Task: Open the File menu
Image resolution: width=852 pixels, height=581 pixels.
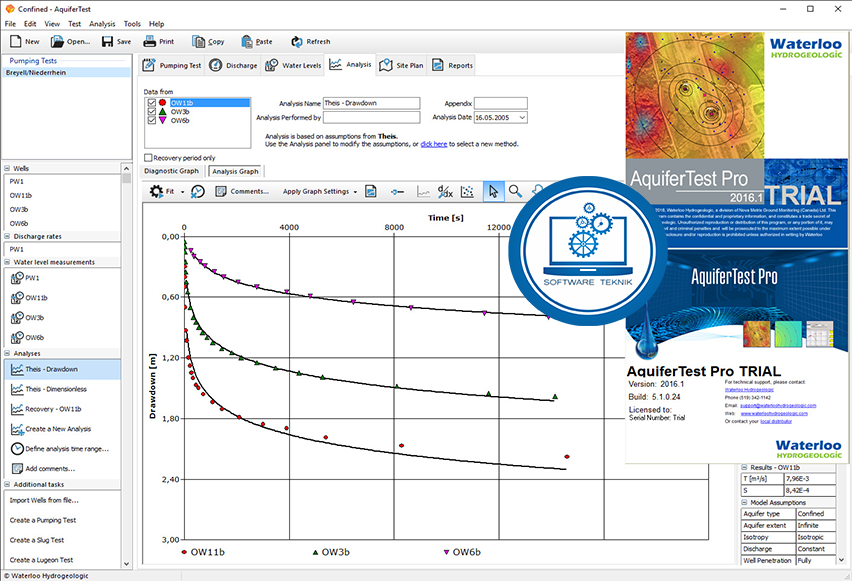Action: coord(10,24)
